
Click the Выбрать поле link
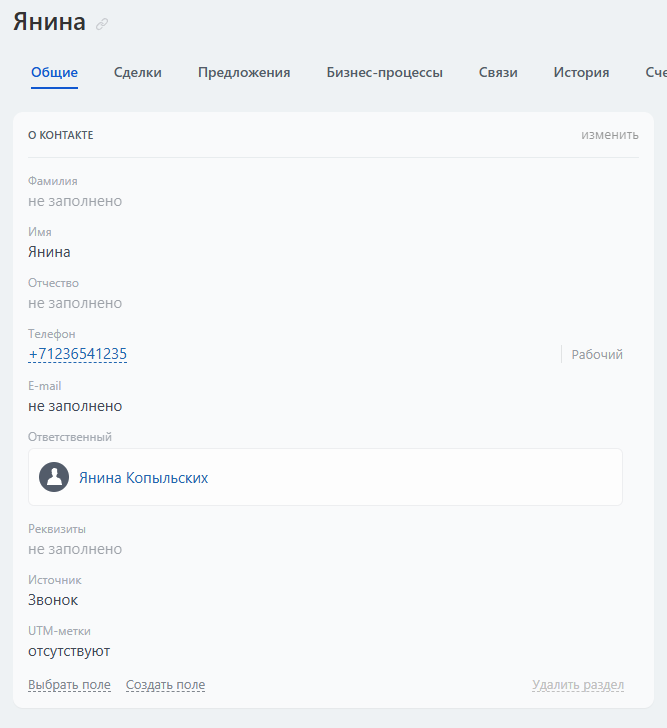pos(69,685)
